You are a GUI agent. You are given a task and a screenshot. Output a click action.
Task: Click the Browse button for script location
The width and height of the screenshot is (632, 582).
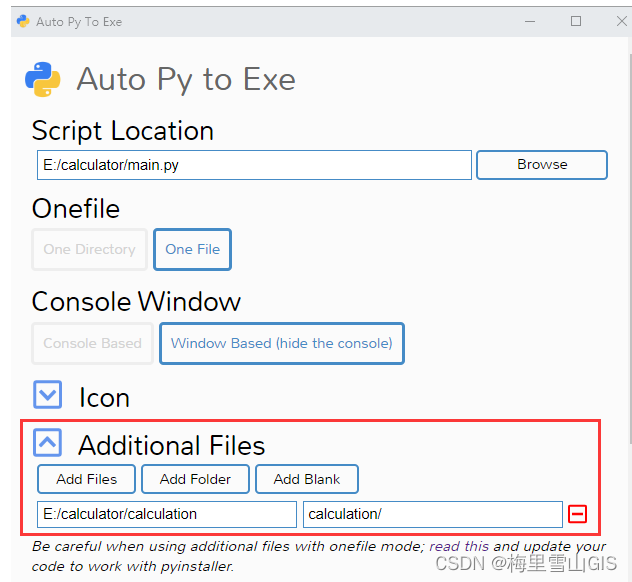[542, 165]
